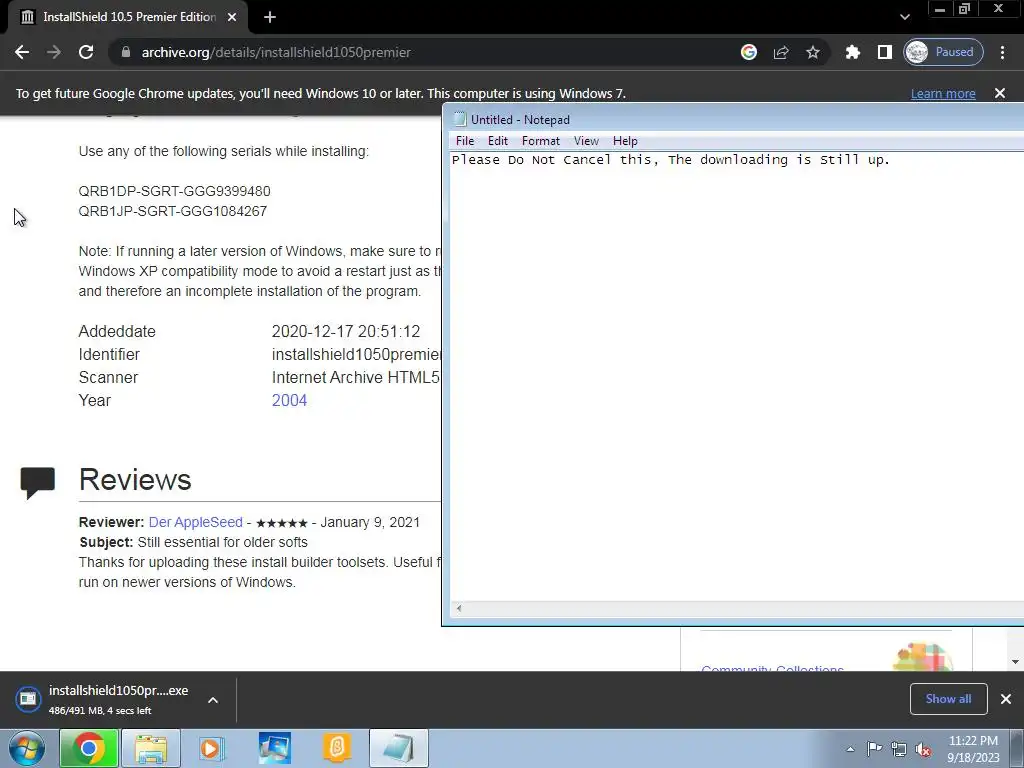Click the serial QRB1DP-SGRT-GGG9399480 text
The width and height of the screenshot is (1024, 768).
point(174,191)
